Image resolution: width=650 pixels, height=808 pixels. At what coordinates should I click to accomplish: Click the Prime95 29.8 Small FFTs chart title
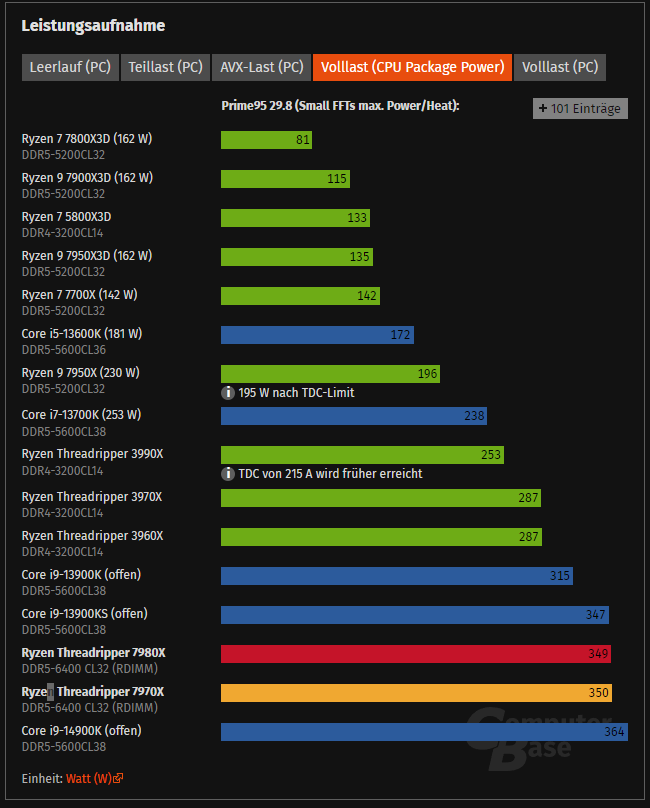(340, 106)
